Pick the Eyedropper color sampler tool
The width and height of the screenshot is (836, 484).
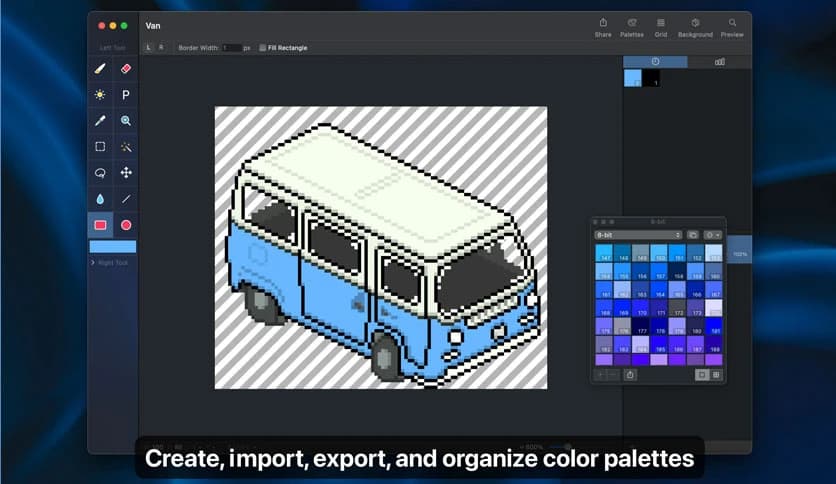(100, 121)
